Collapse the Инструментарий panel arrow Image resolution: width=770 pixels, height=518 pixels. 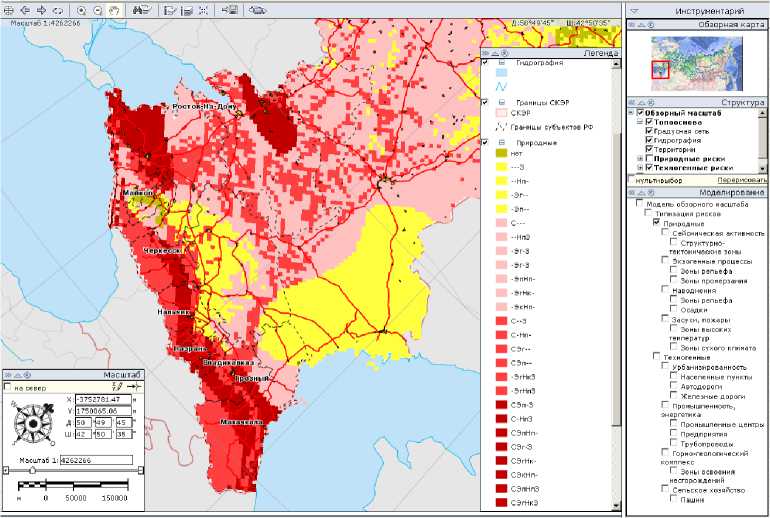click(634, 10)
